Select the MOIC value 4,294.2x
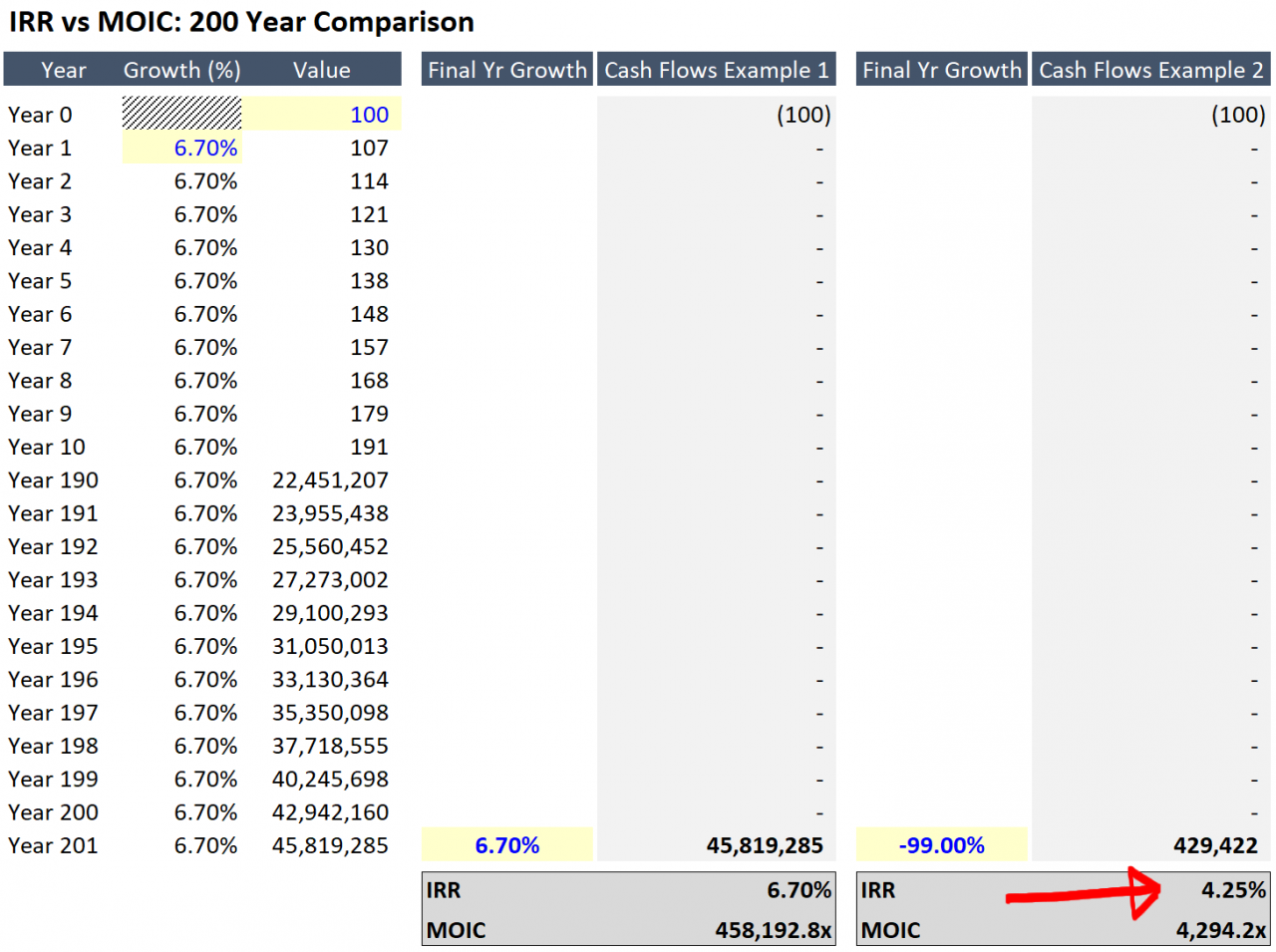This screenshot has height=952, width=1276. click(x=1221, y=929)
